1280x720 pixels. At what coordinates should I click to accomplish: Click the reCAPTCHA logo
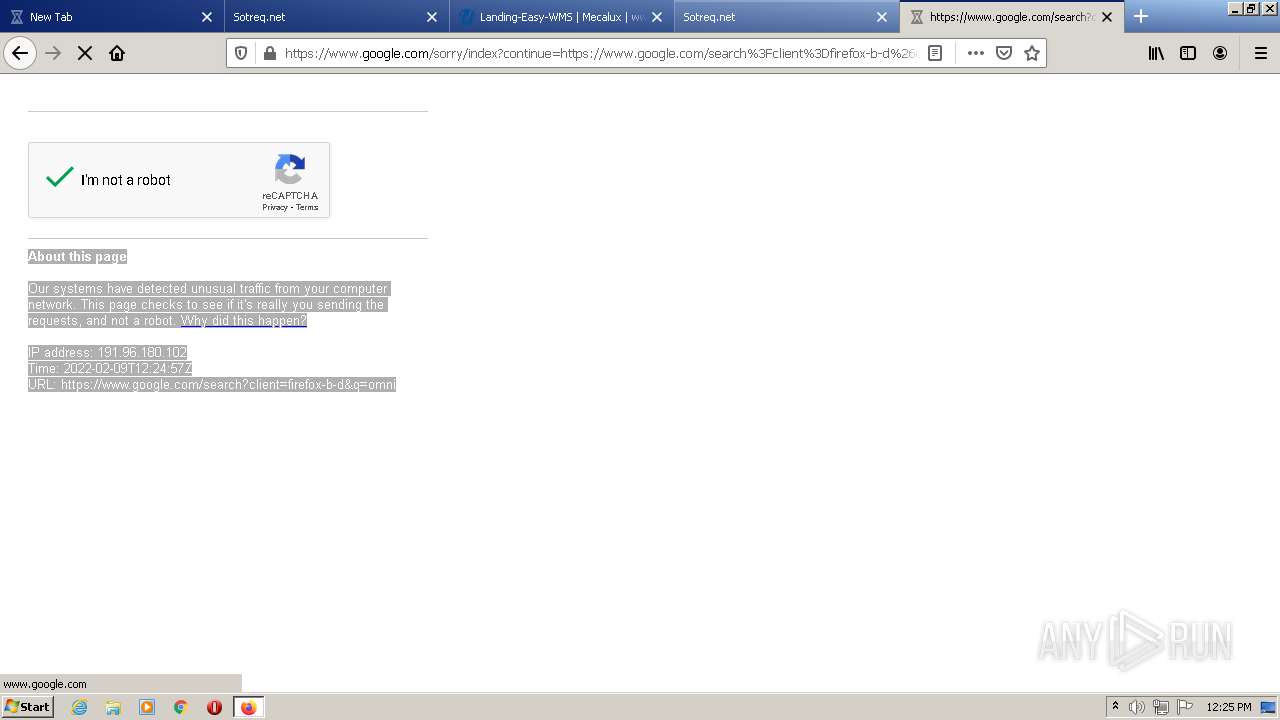pyautogui.click(x=290, y=170)
